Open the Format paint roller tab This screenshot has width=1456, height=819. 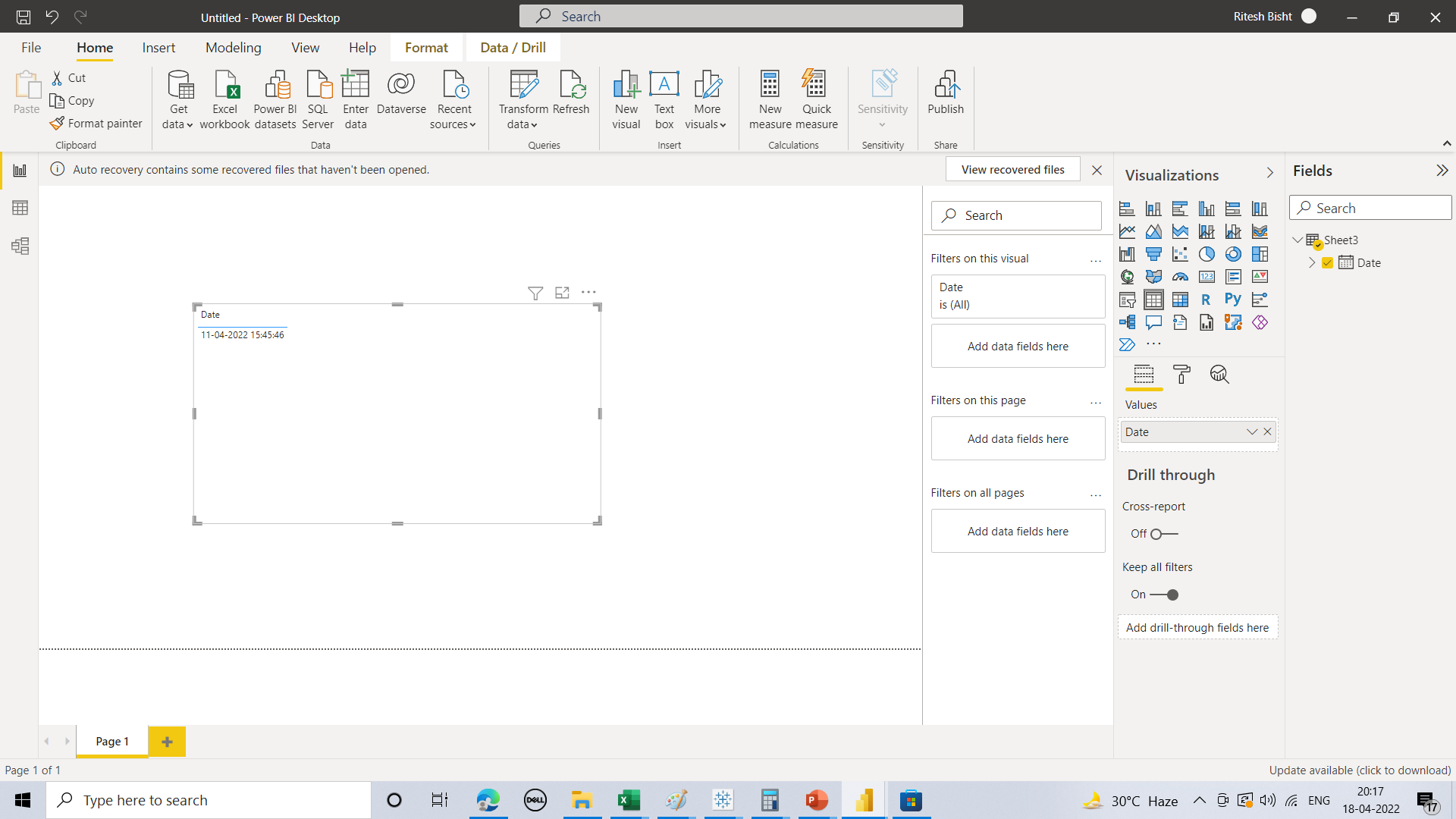point(1181,374)
